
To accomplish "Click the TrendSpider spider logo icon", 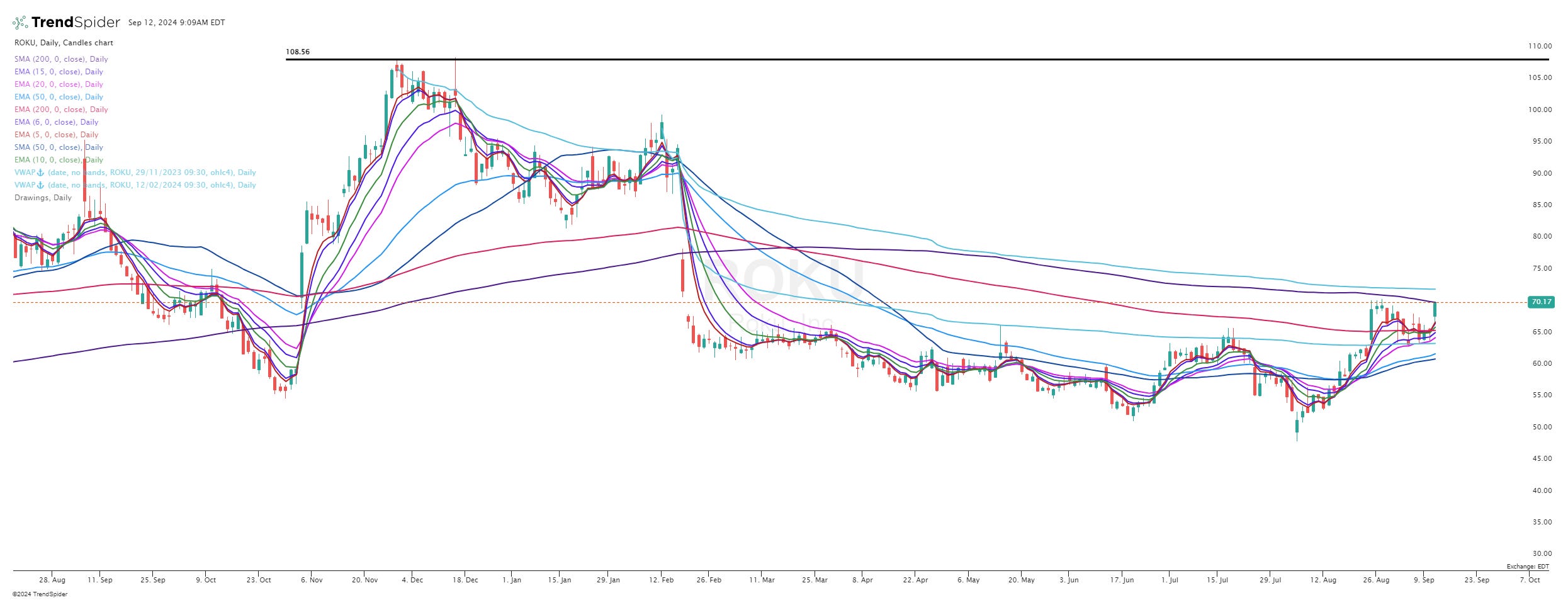I will coord(20,23).
